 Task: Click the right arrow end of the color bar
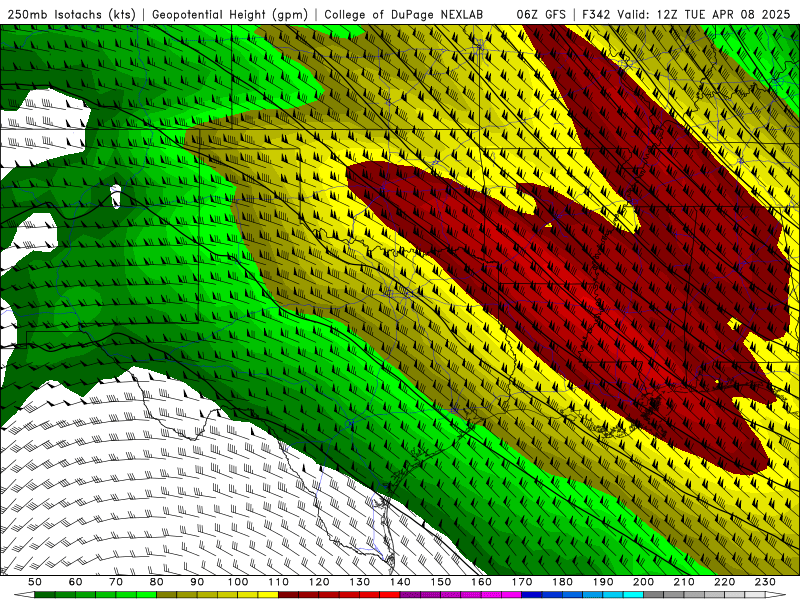pyautogui.click(x=776, y=594)
